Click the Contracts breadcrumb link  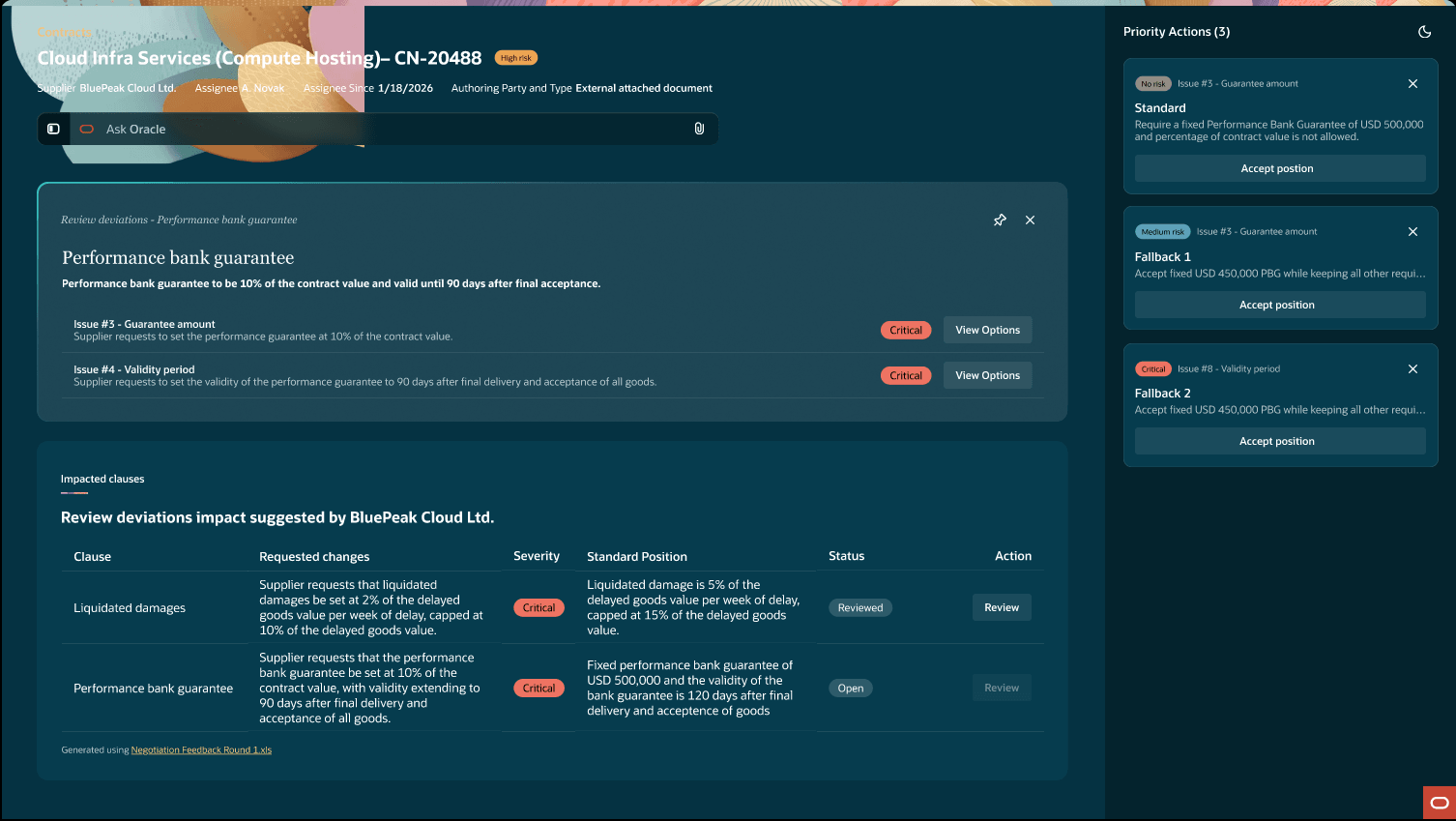click(64, 33)
